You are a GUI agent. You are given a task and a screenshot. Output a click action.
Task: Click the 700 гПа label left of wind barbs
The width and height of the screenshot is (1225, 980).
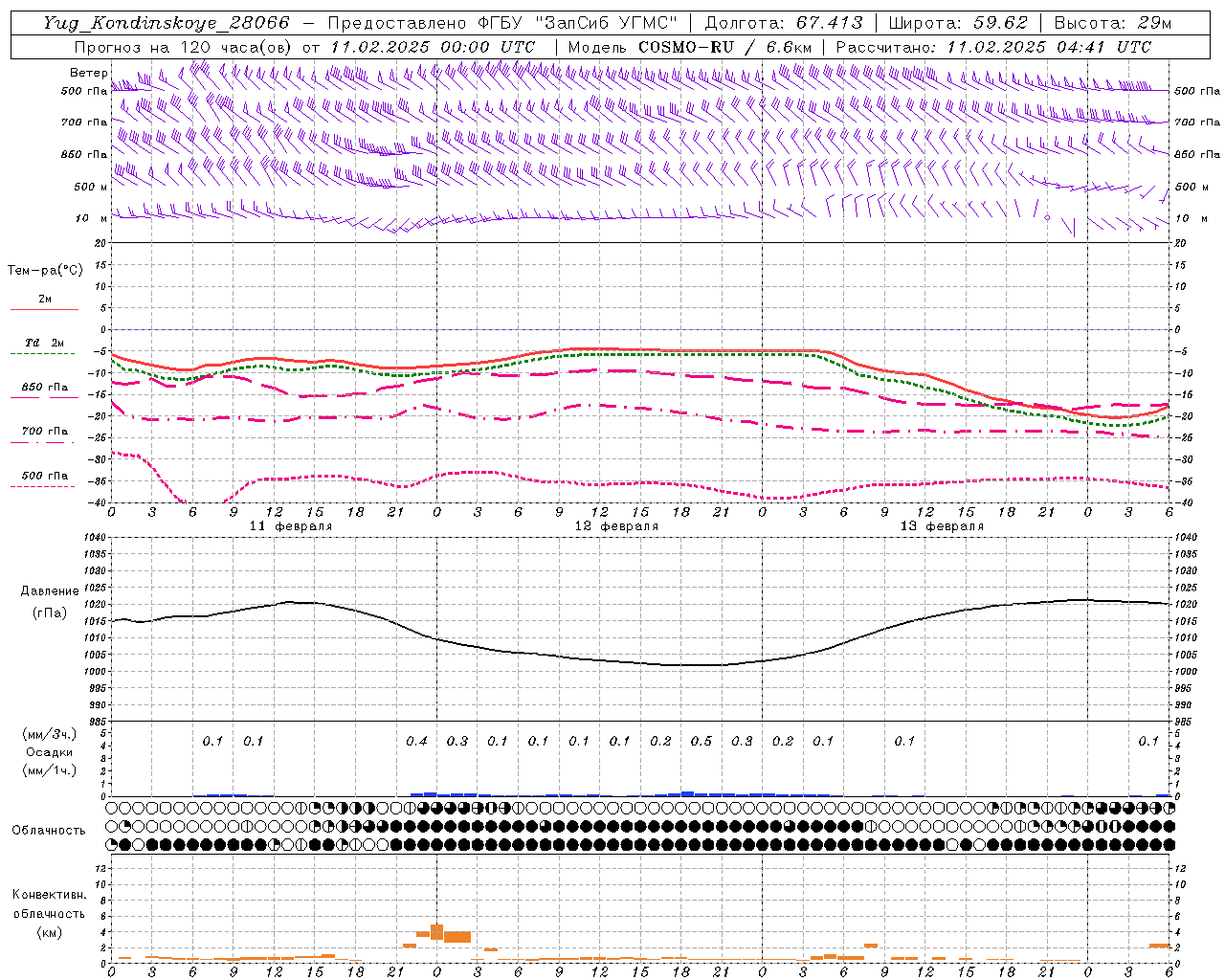pos(84,122)
